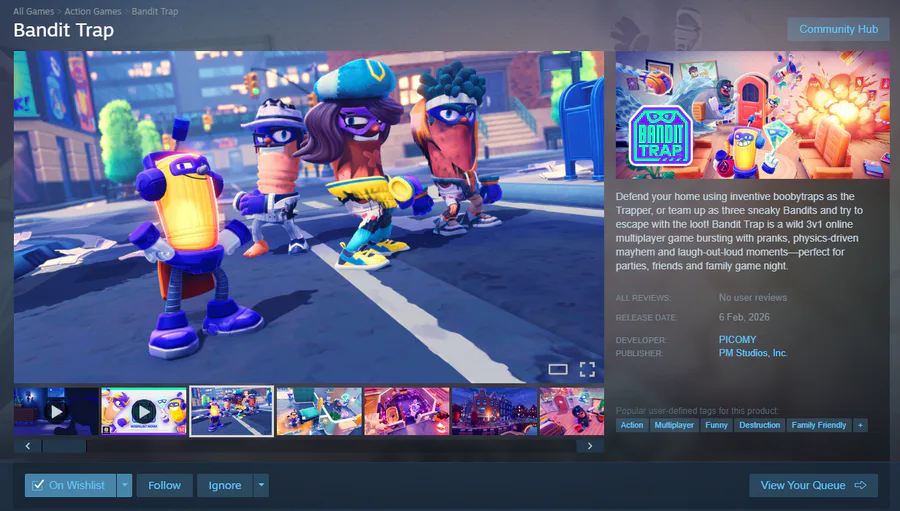Open the PM Studios, Inc. publisher link
Screen dimensions: 900x511
(753, 353)
